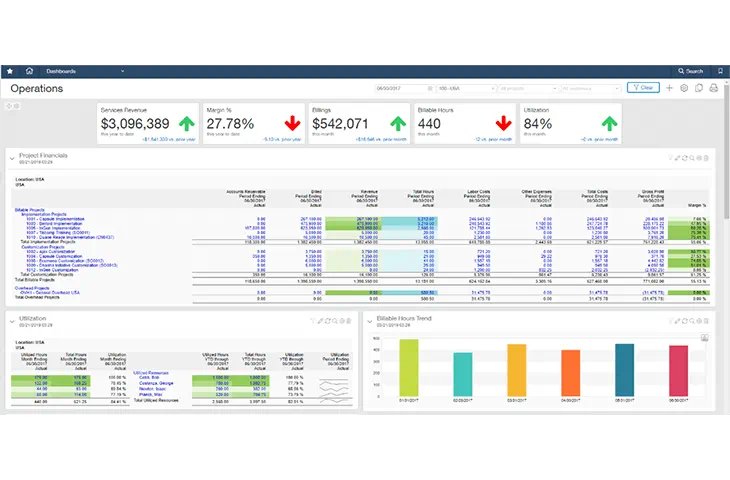Click the filter icon in Billable Hours Trend header

tap(671, 321)
